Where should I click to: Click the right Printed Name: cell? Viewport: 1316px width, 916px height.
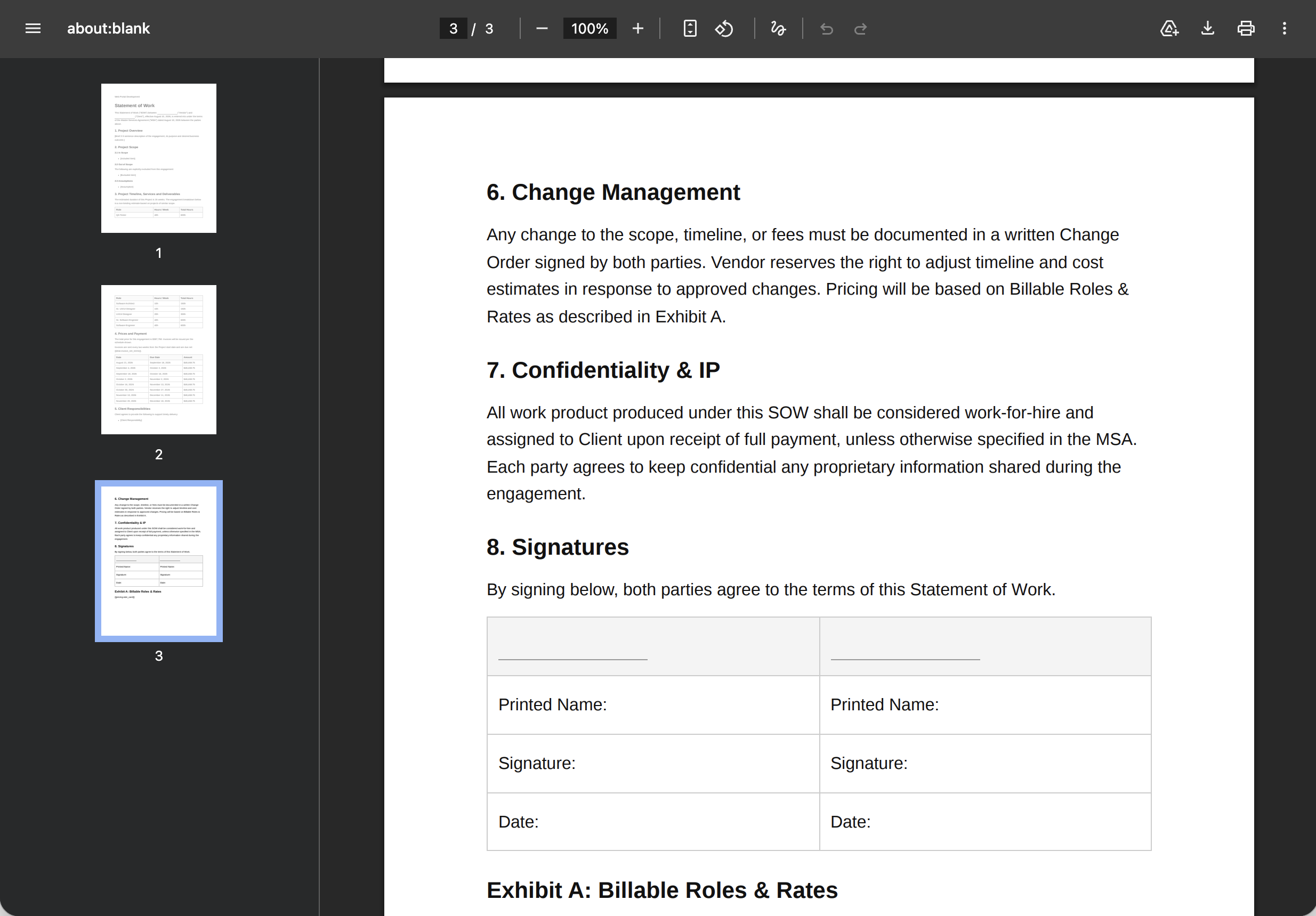986,704
